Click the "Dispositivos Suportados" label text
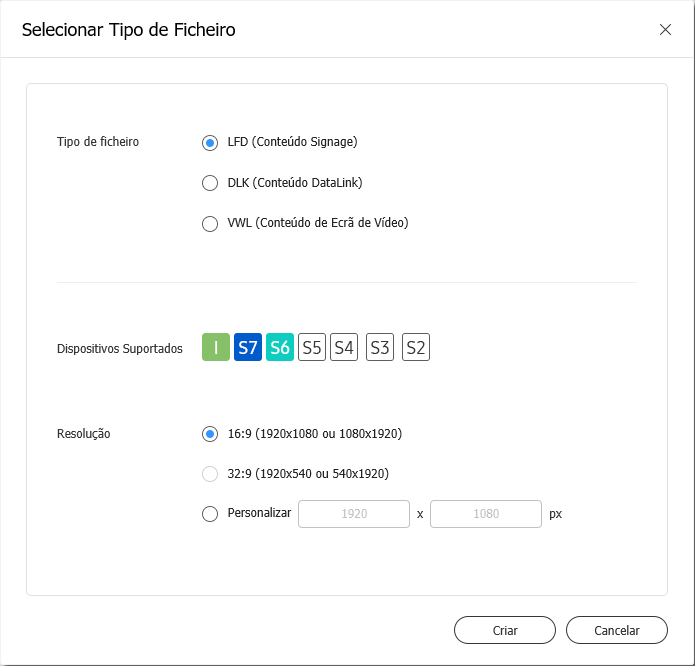This screenshot has width=695, height=666. [x=120, y=349]
